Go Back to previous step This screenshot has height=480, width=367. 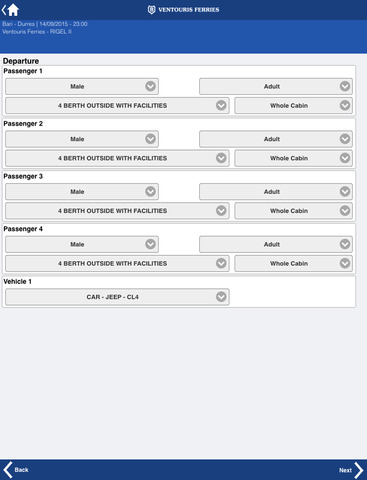tap(16, 470)
